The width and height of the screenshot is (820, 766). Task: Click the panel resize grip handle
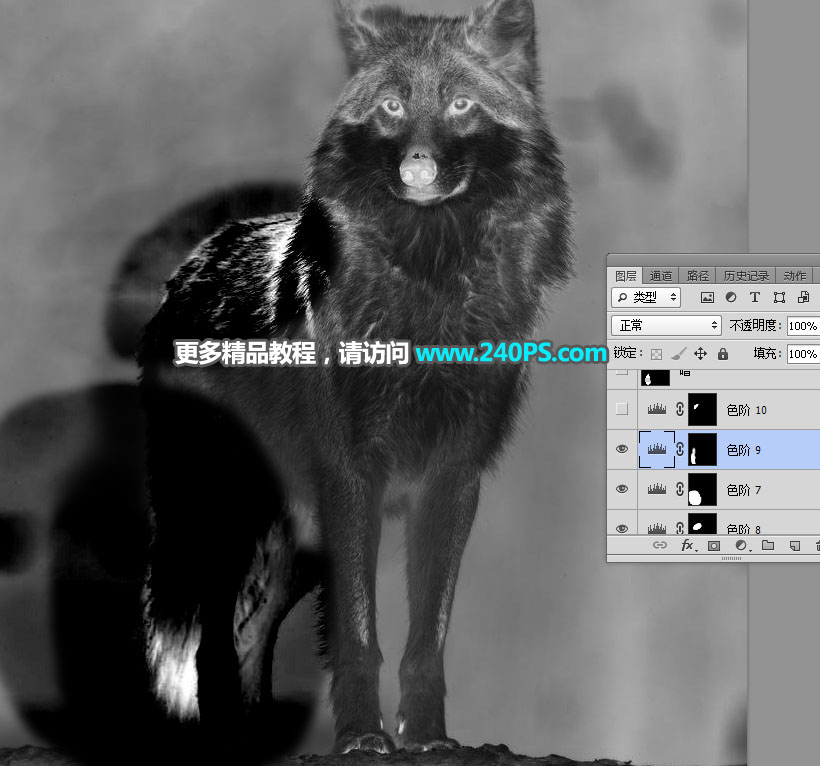(x=731, y=558)
